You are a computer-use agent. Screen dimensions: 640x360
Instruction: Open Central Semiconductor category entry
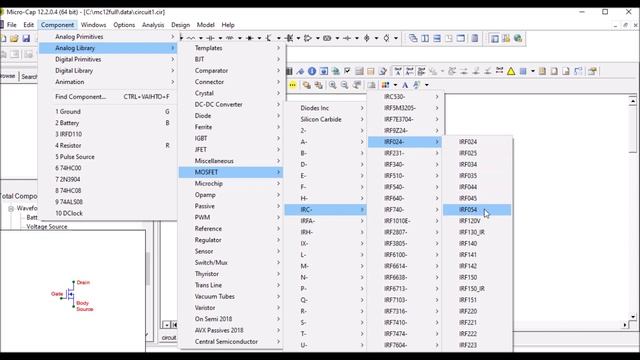click(231, 342)
